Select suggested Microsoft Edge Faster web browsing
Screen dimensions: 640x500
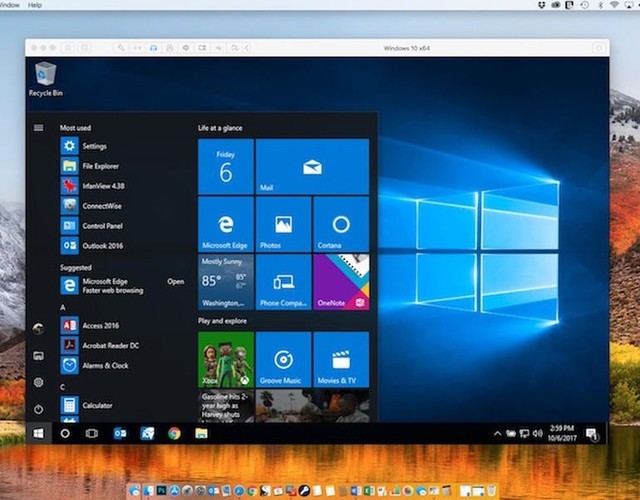(x=102, y=286)
